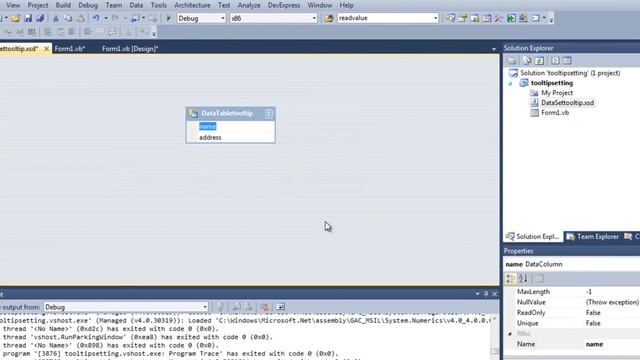Click the Clear All icon in Output panel
This screenshot has width=640, height=360.
pyautogui.click(x=265, y=307)
